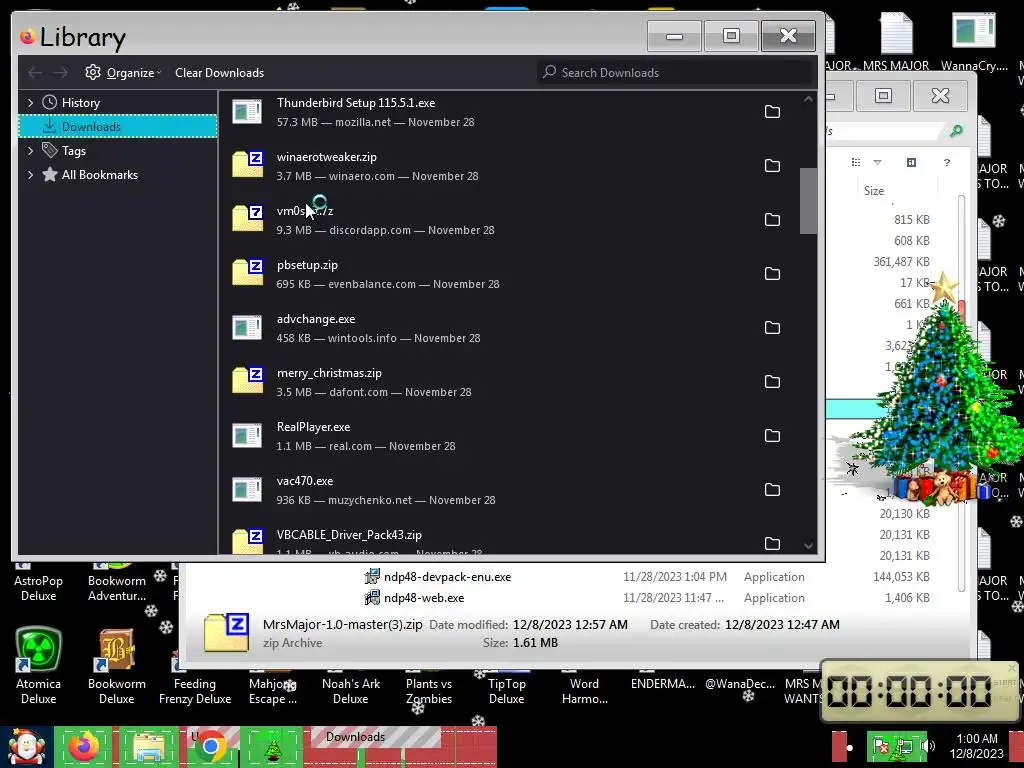1024x768 pixels.
Task: Select History in the sidebar
Action: 80,103
